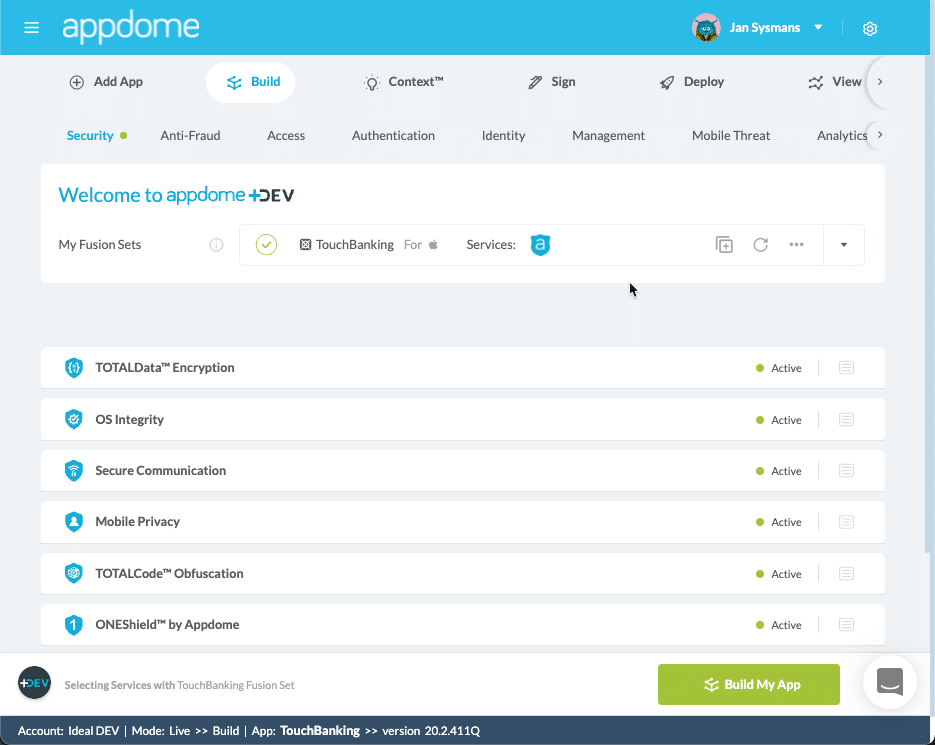The image size is (935, 745).
Task: Click Jan Sysmans user avatar
Action: point(707,27)
